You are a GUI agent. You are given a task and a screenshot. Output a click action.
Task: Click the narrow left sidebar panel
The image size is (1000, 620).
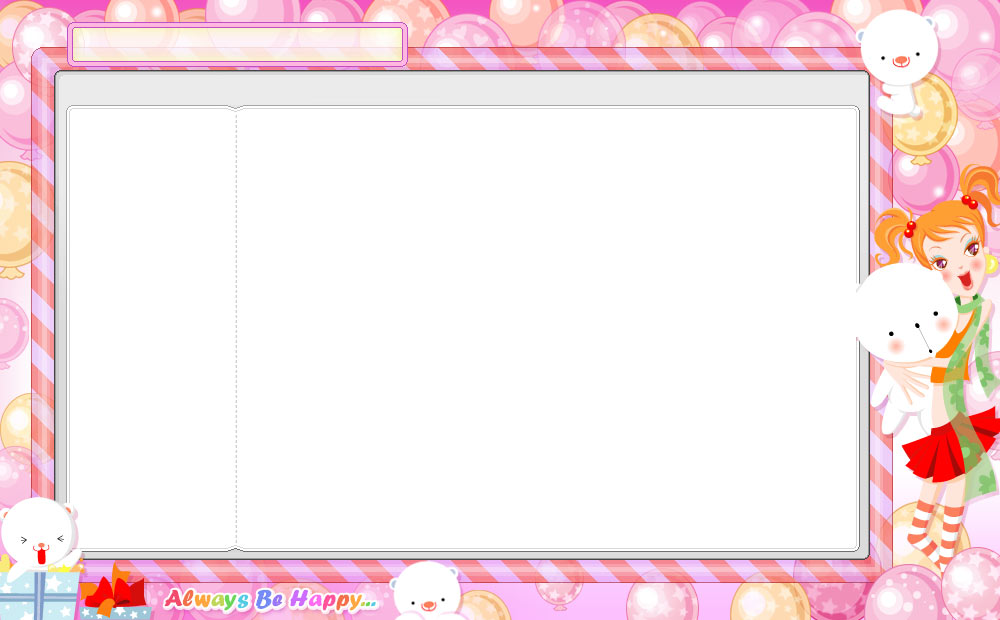coord(151,328)
